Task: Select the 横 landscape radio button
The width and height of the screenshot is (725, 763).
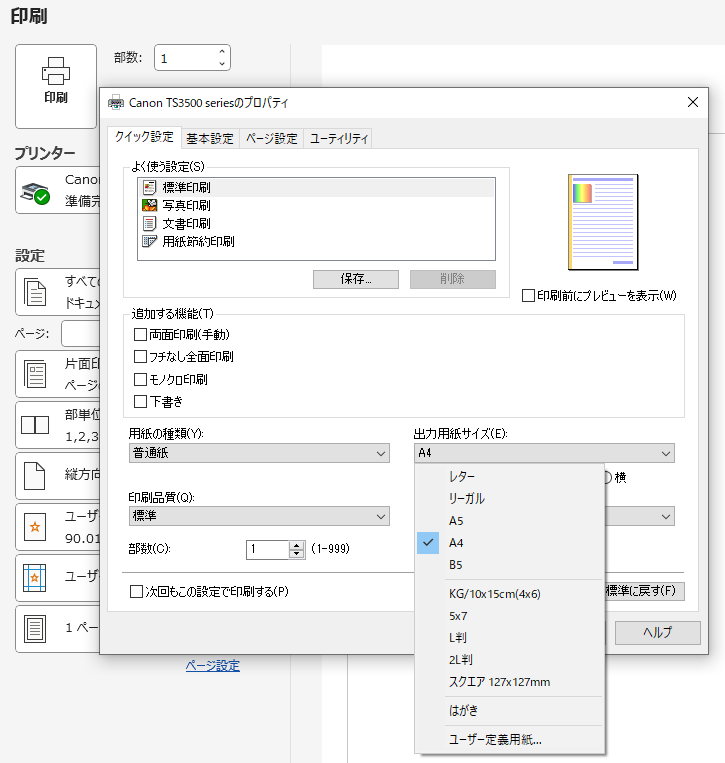Action: coord(608,477)
